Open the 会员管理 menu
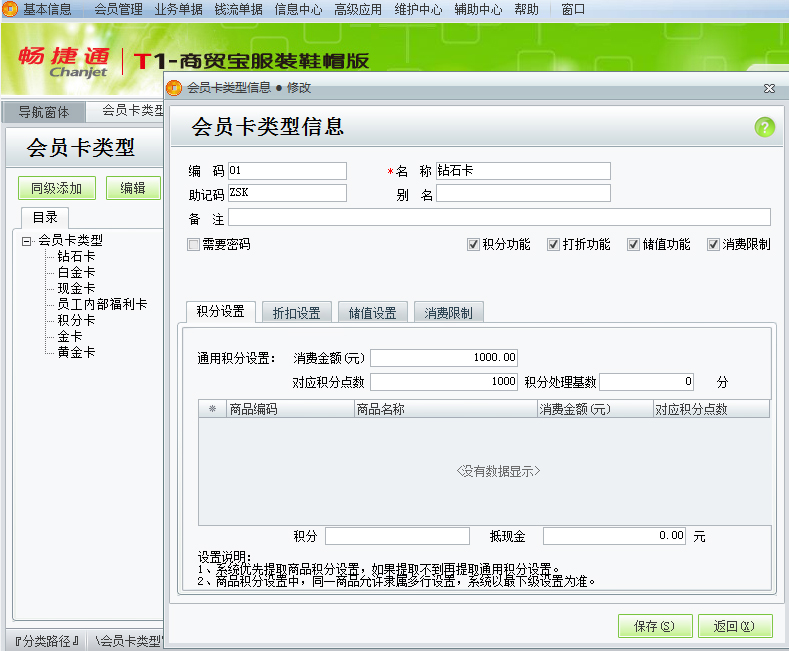This screenshot has width=790, height=651. pos(118,9)
